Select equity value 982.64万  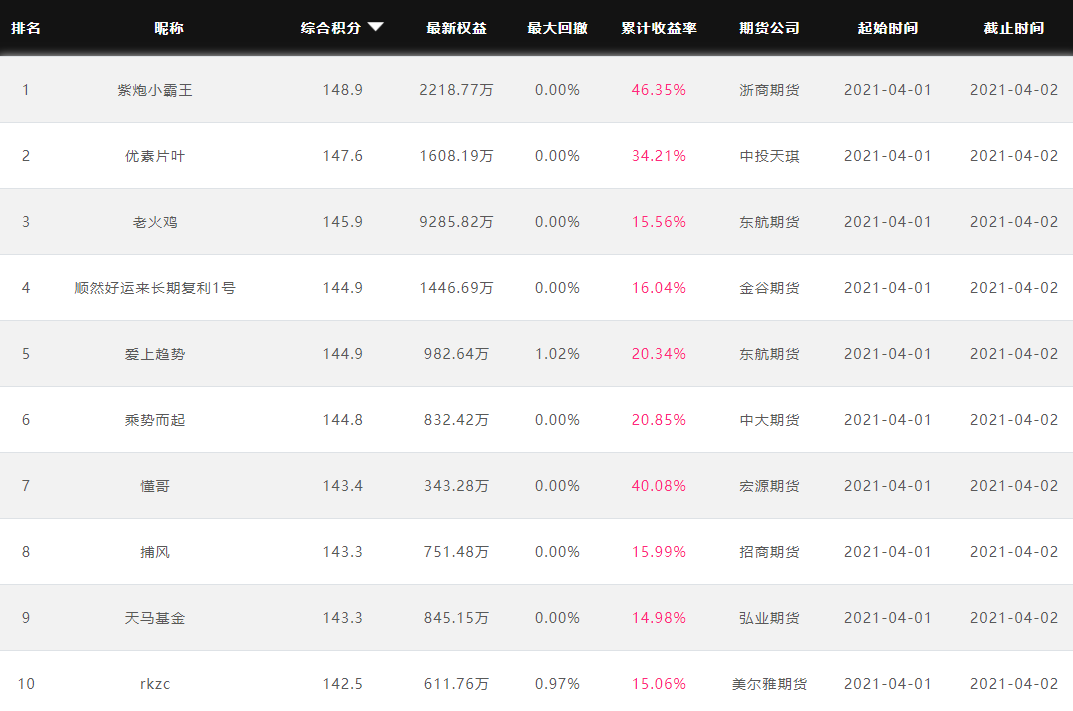[x=456, y=354]
